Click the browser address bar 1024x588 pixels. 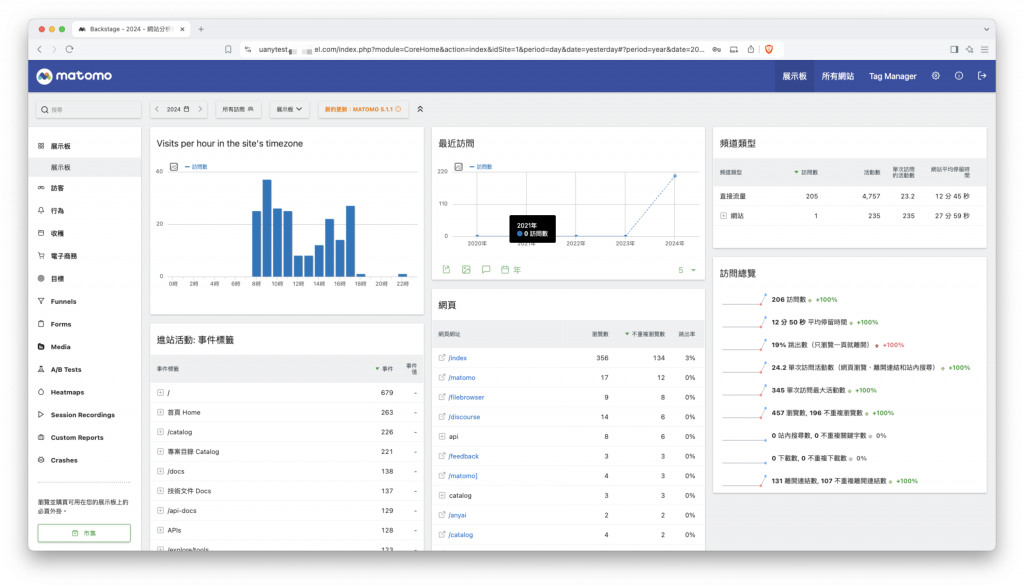pyautogui.click(x=481, y=49)
